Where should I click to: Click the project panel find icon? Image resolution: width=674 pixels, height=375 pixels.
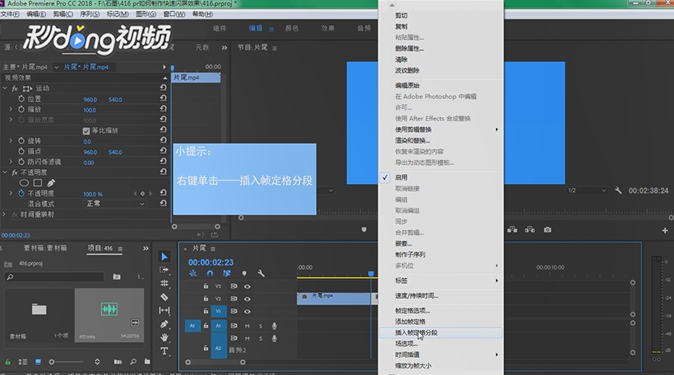point(133,362)
